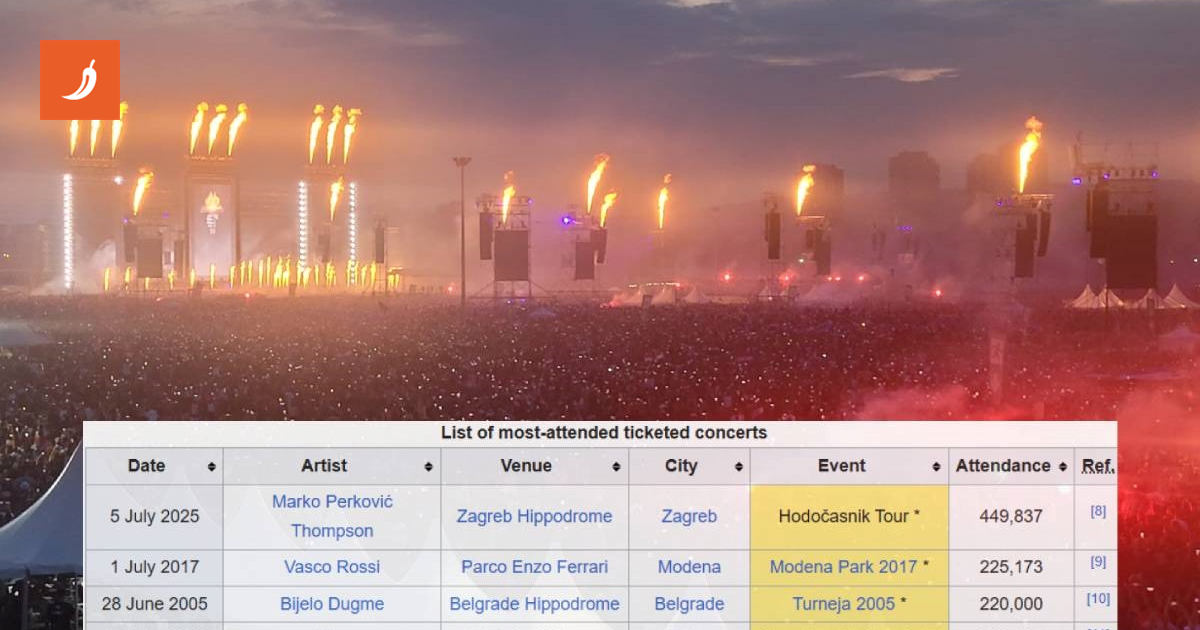The height and width of the screenshot is (630, 1200).
Task: Follow the Vasco Rossi link
Action: point(332,567)
